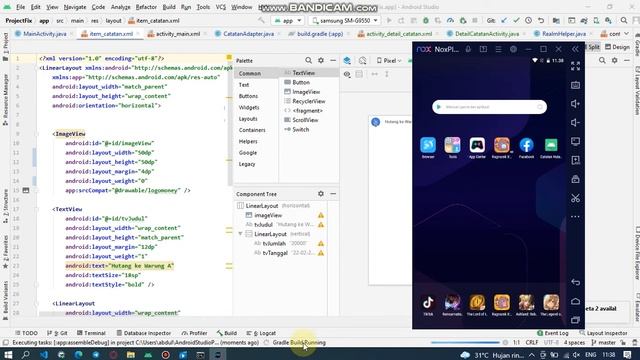This screenshot has height=360, width=640.
Task: Open the NoxPlayer hamburger menu
Action: click(498, 49)
